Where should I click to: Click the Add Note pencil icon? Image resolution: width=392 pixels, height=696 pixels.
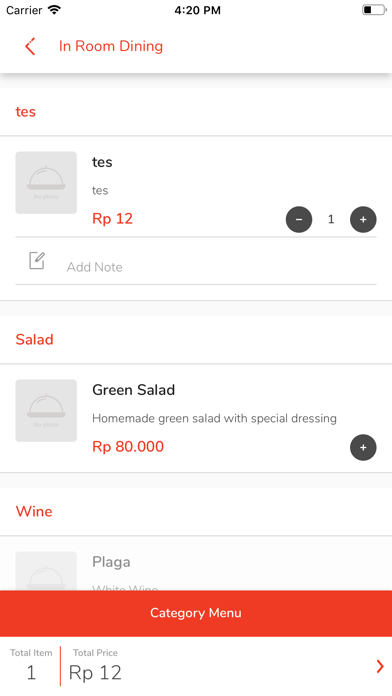(x=37, y=261)
